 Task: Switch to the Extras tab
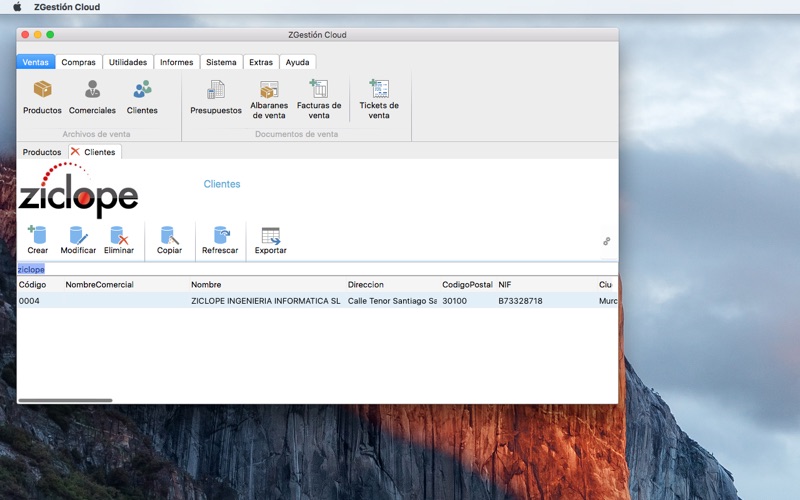[261, 62]
